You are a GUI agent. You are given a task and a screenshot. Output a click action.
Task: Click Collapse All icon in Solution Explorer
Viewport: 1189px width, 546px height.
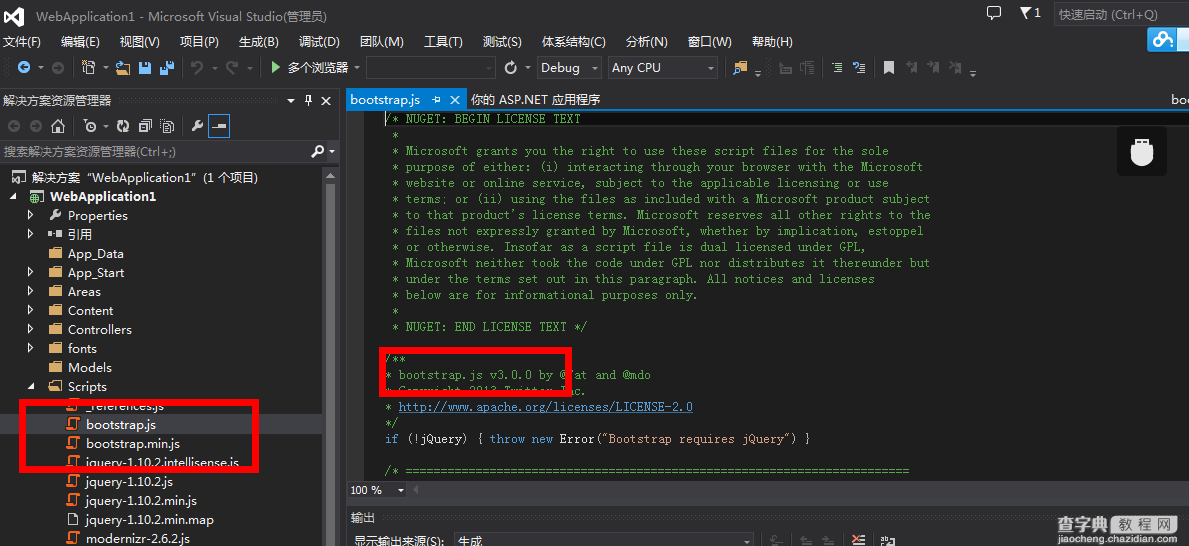146,126
